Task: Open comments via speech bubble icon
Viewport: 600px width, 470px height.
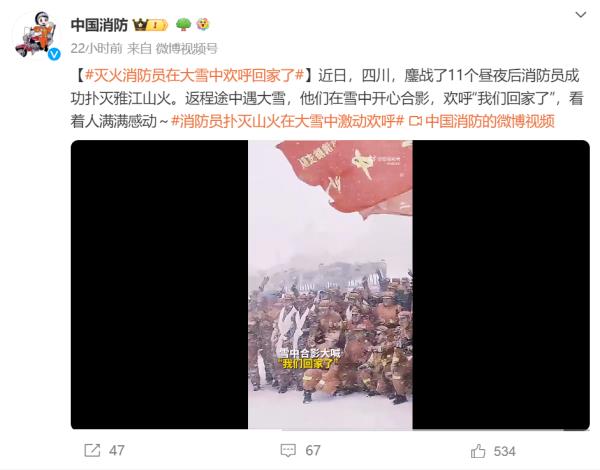Action: pyautogui.click(x=288, y=450)
